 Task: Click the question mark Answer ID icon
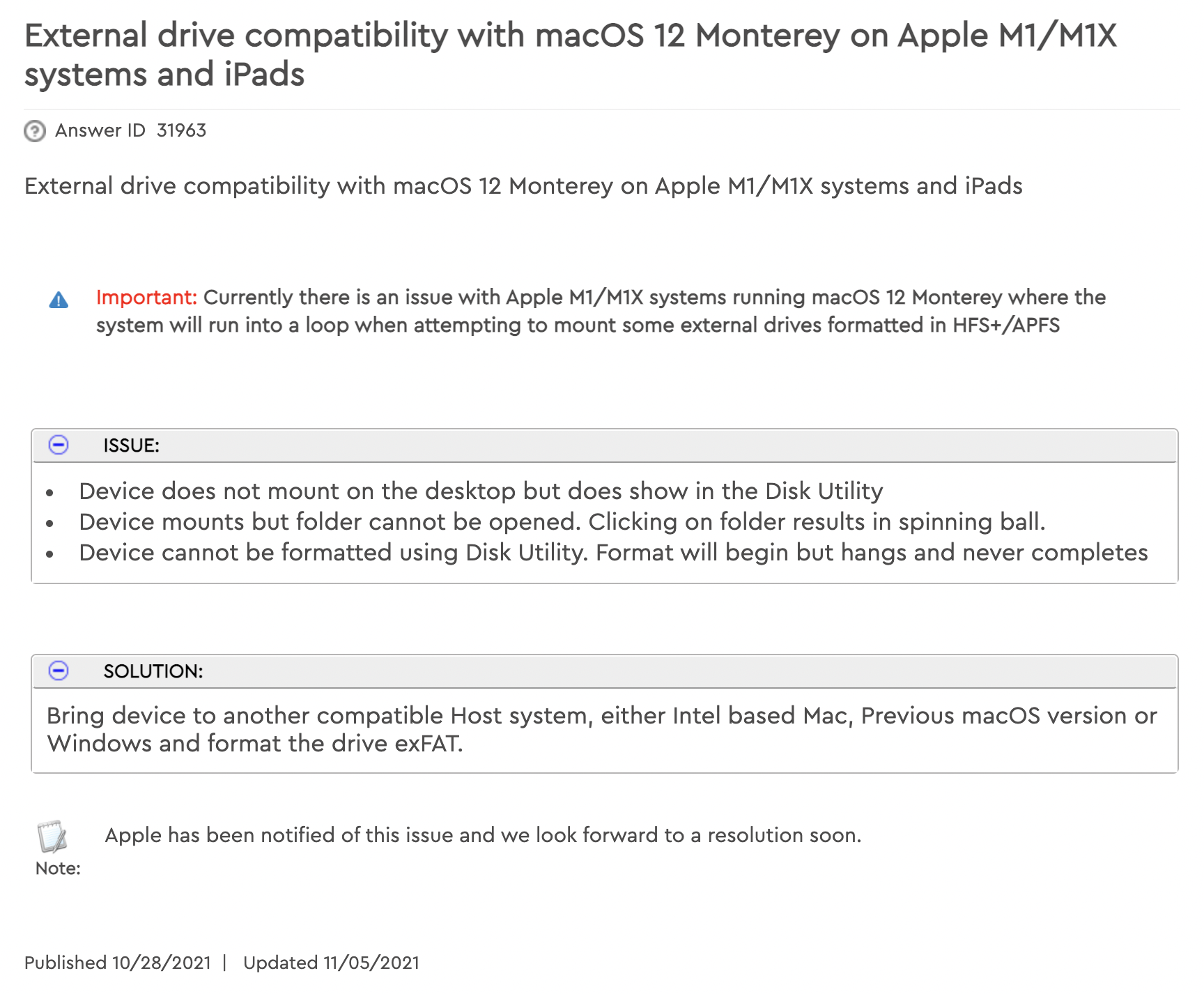point(35,131)
